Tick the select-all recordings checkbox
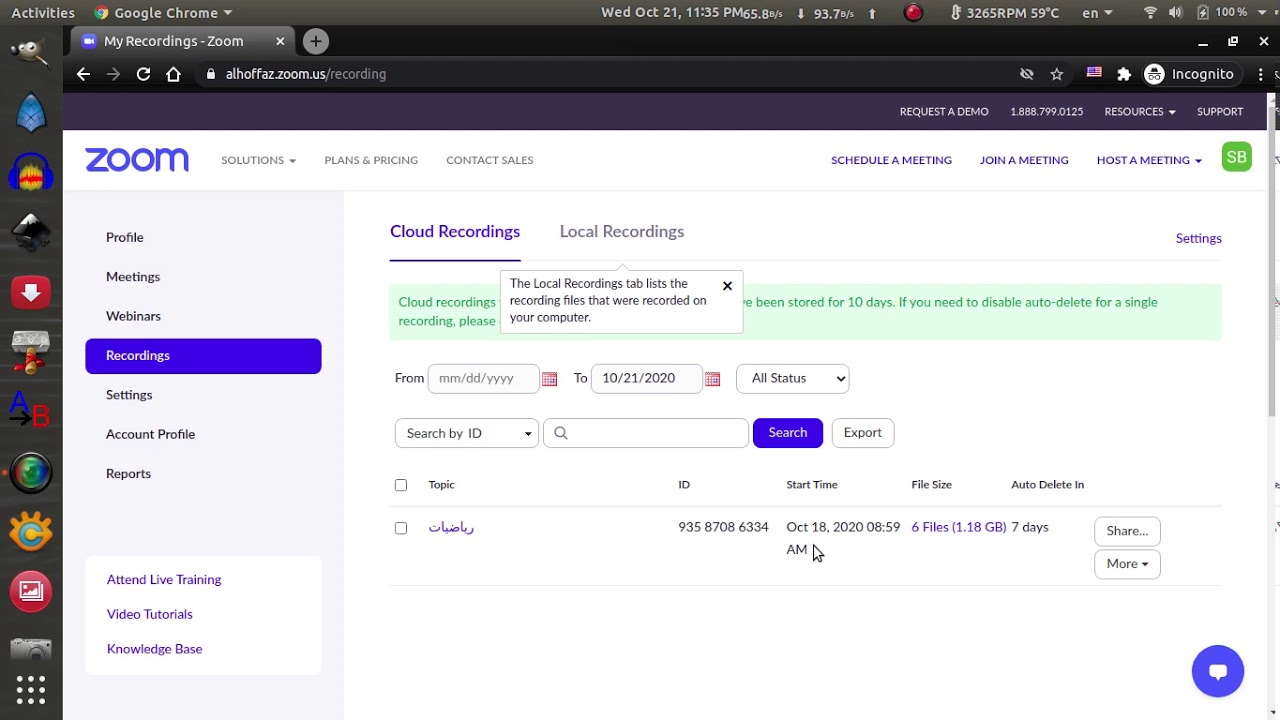Screen dimensions: 1280x720 tap(401, 485)
